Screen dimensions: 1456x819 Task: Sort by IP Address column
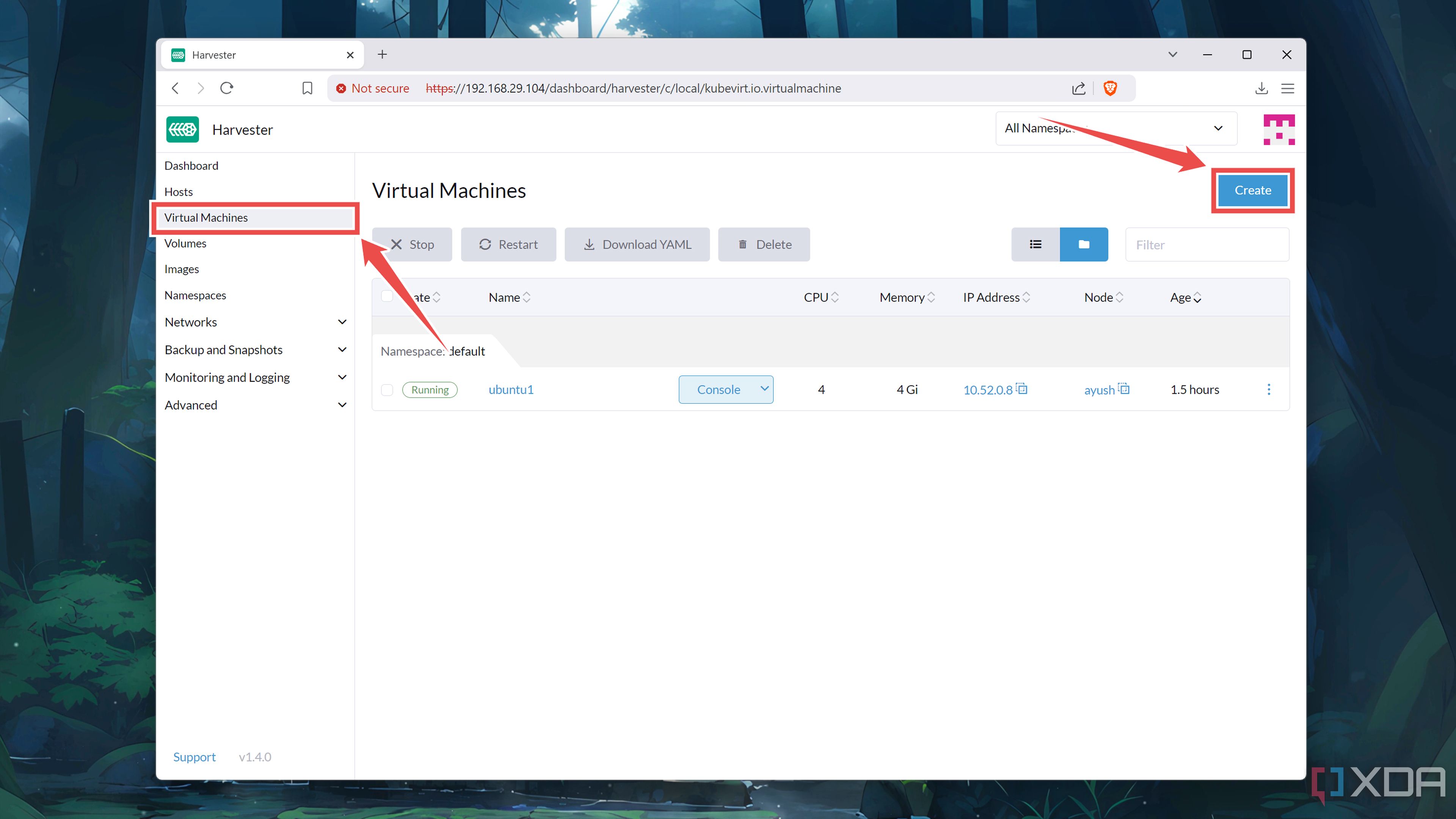coord(996,297)
